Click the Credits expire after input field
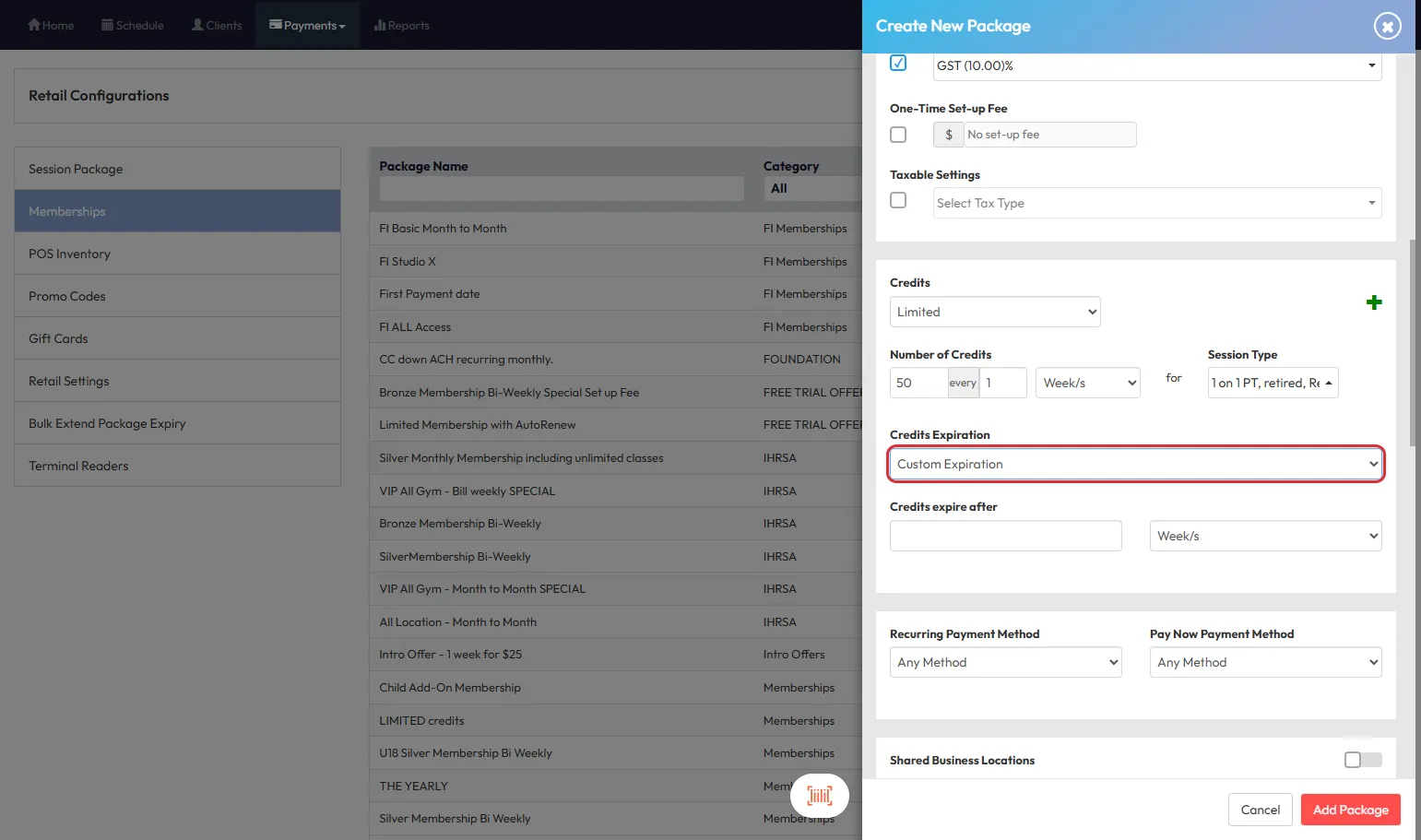This screenshot has height=840, width=1421. pos(1005,536)
